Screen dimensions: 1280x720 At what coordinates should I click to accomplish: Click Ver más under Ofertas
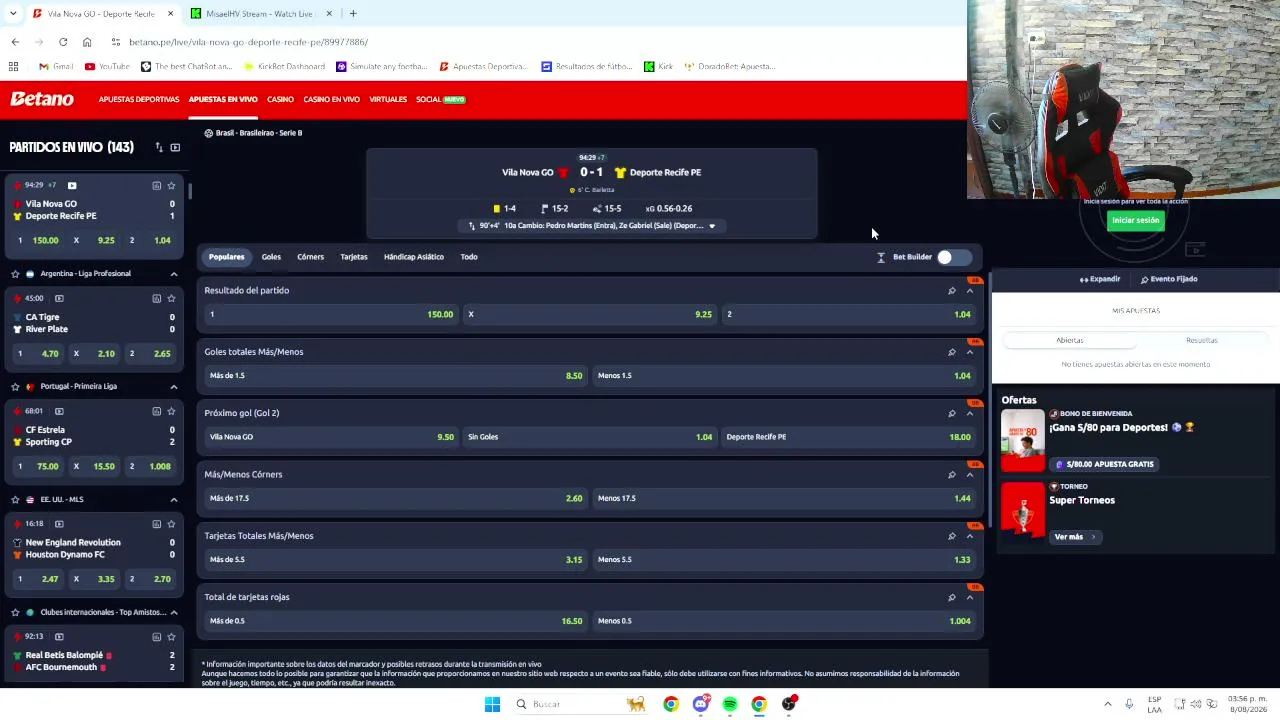click(1075, 537)
